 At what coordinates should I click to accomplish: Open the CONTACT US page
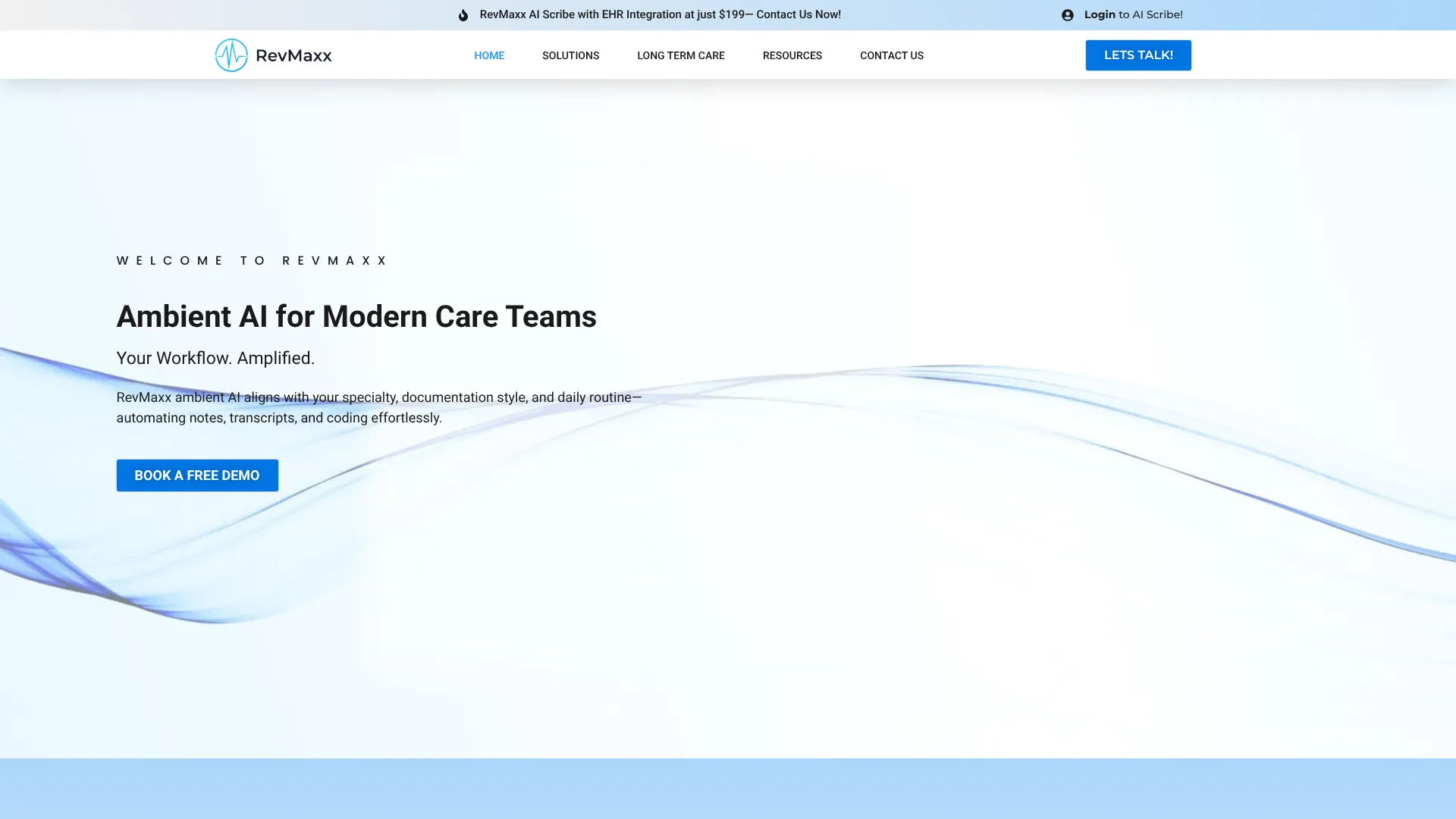pyautogui.click(x=891, y=55)
